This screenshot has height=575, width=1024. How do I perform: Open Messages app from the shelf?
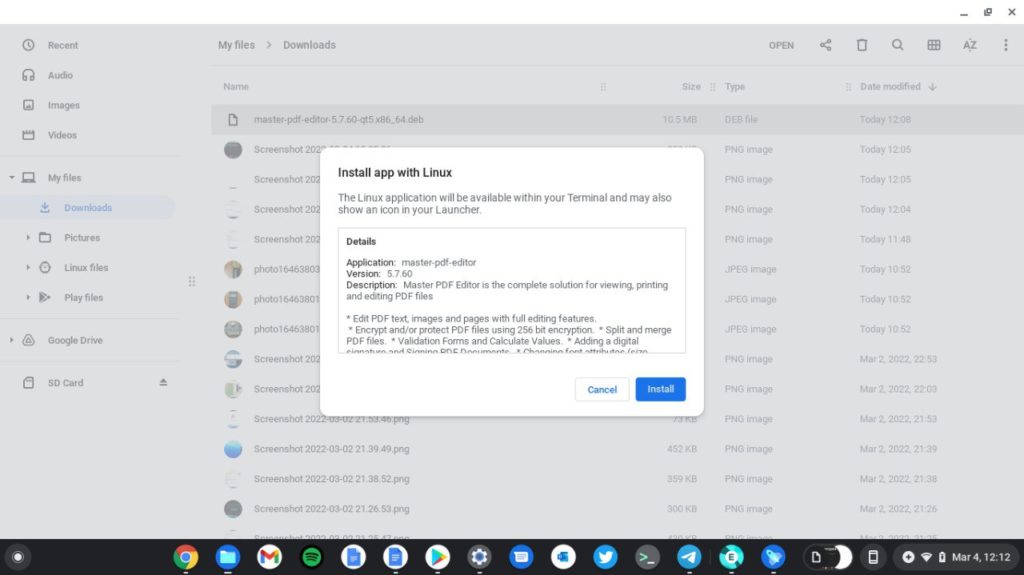point(521,557)
